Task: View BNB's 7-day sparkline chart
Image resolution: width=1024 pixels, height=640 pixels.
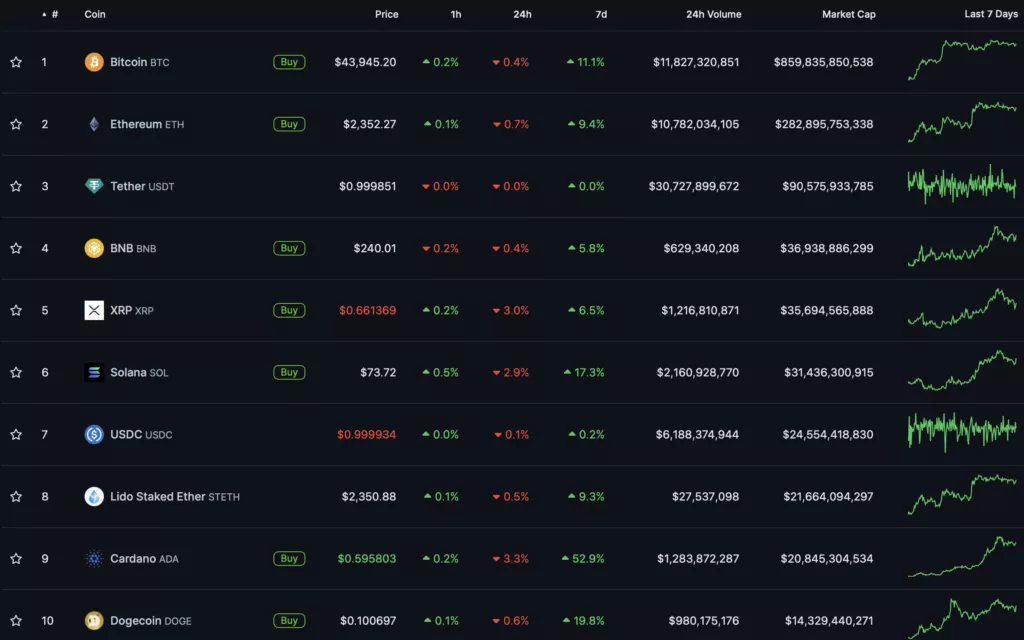Action: point(962,246)
